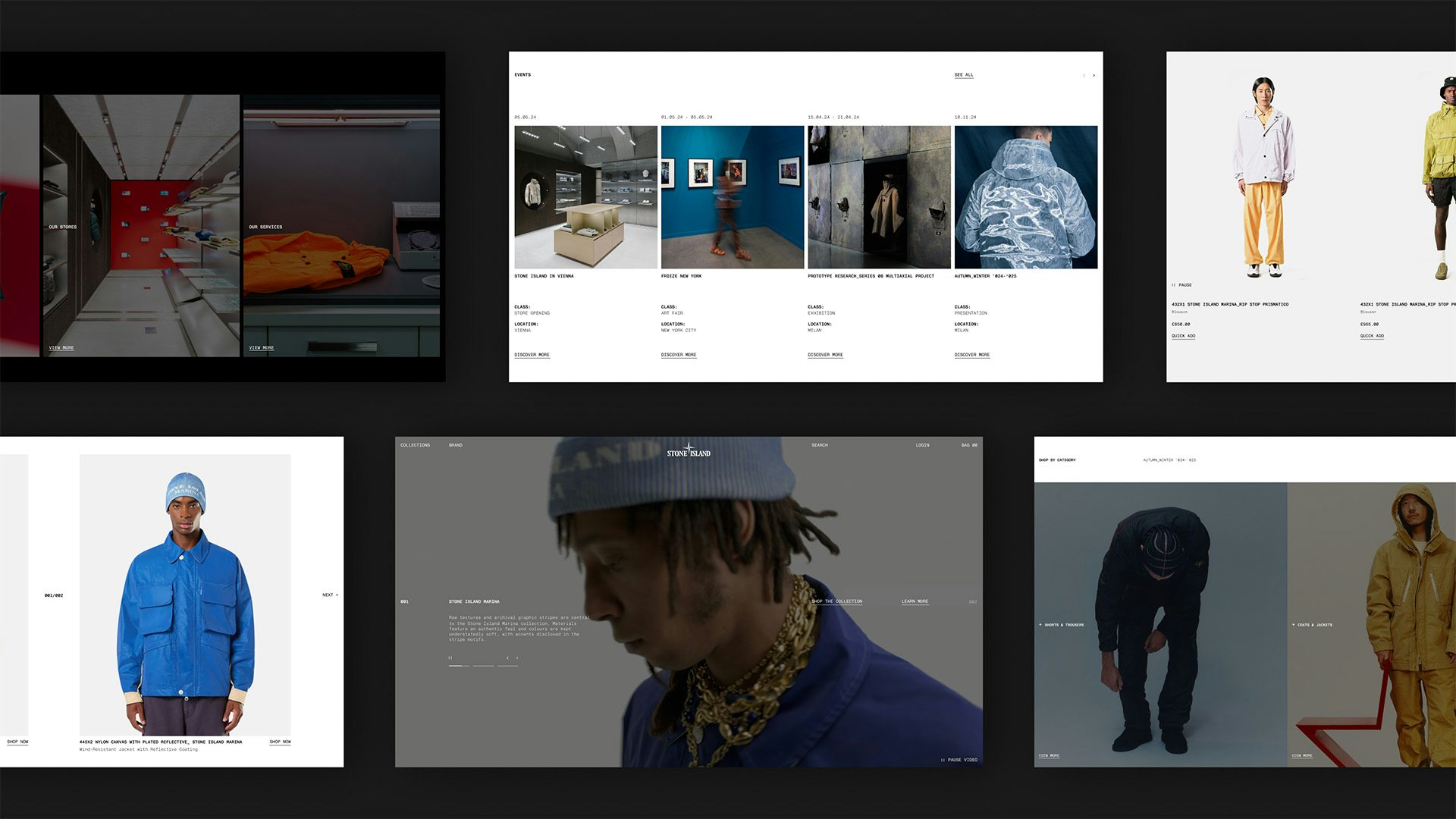Screen dimensions: 1456x819
Task: Click previous arrow in Events carousel
Action: tap(1084, 75)
